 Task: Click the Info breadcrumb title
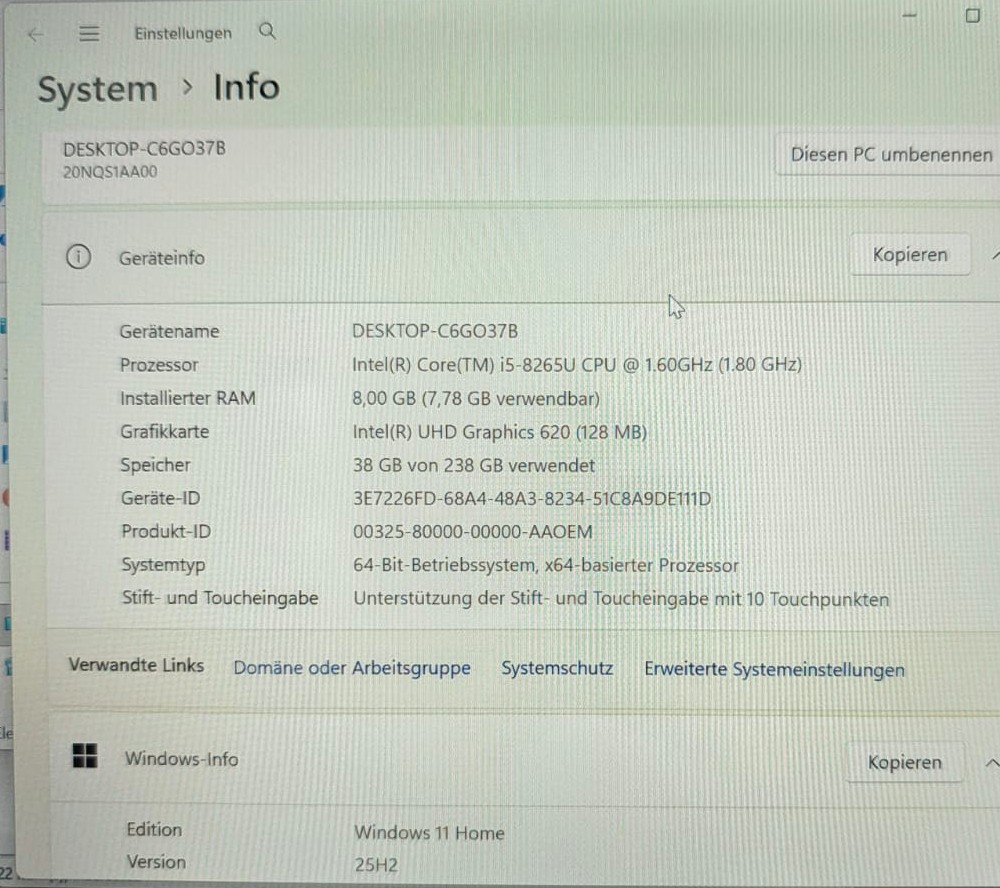246,87
